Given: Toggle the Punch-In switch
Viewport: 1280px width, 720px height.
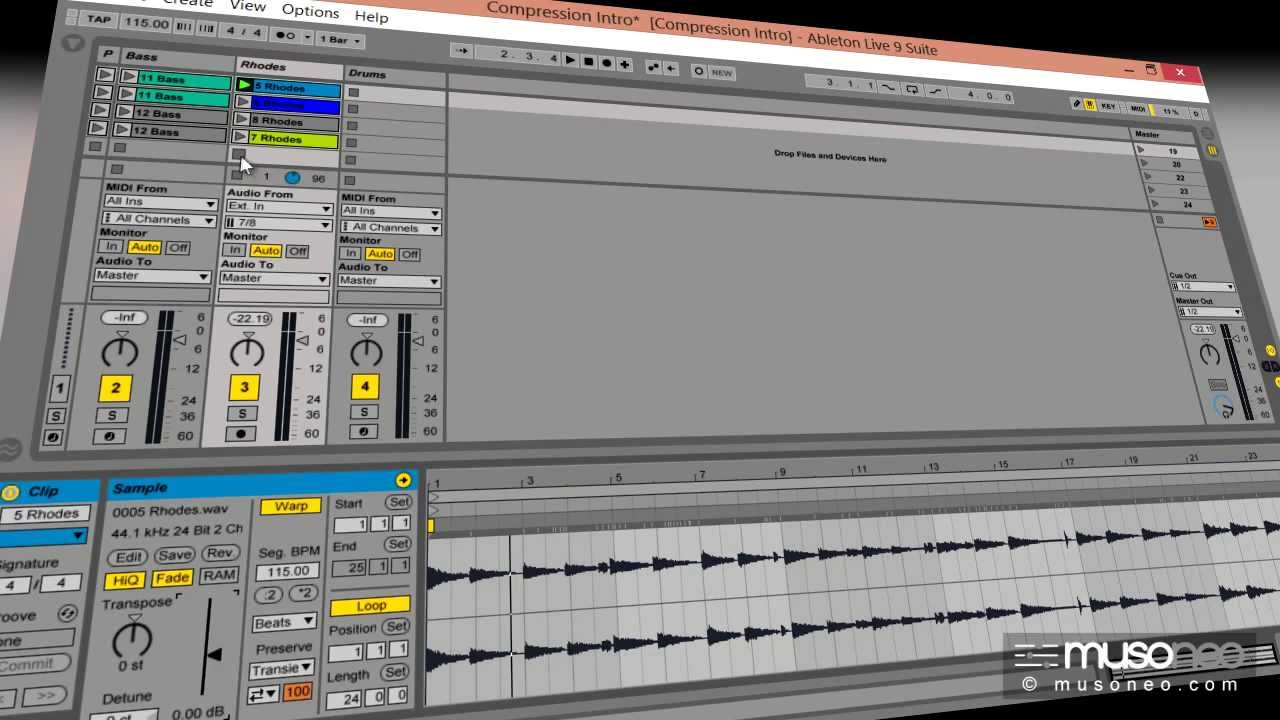Looking at the screenshot, I should pyautogui.click(x=887, y=88).
